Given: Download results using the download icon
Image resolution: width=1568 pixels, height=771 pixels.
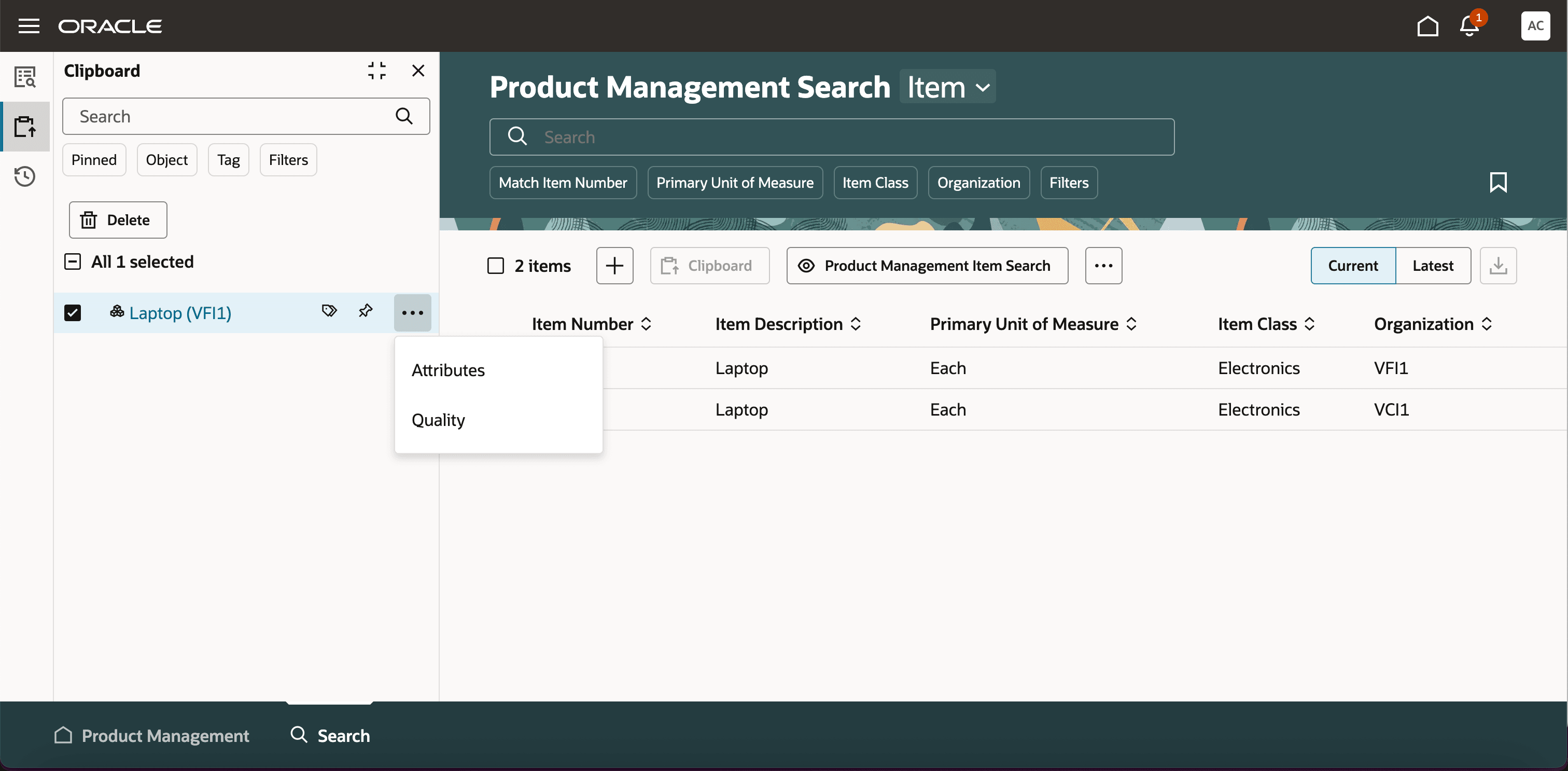Looking at the screenshot, I should coord(1499,266).
